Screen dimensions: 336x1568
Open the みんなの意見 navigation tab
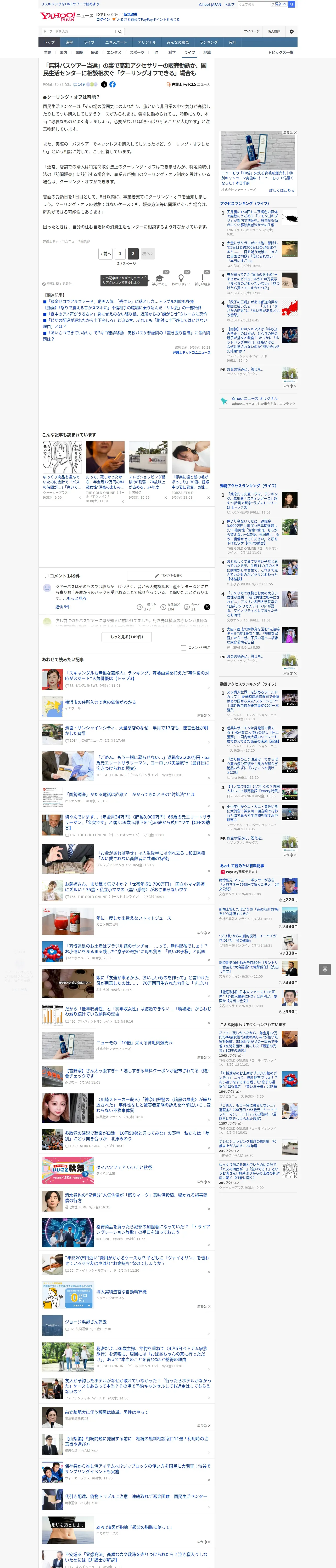click(x=177, y=43)
